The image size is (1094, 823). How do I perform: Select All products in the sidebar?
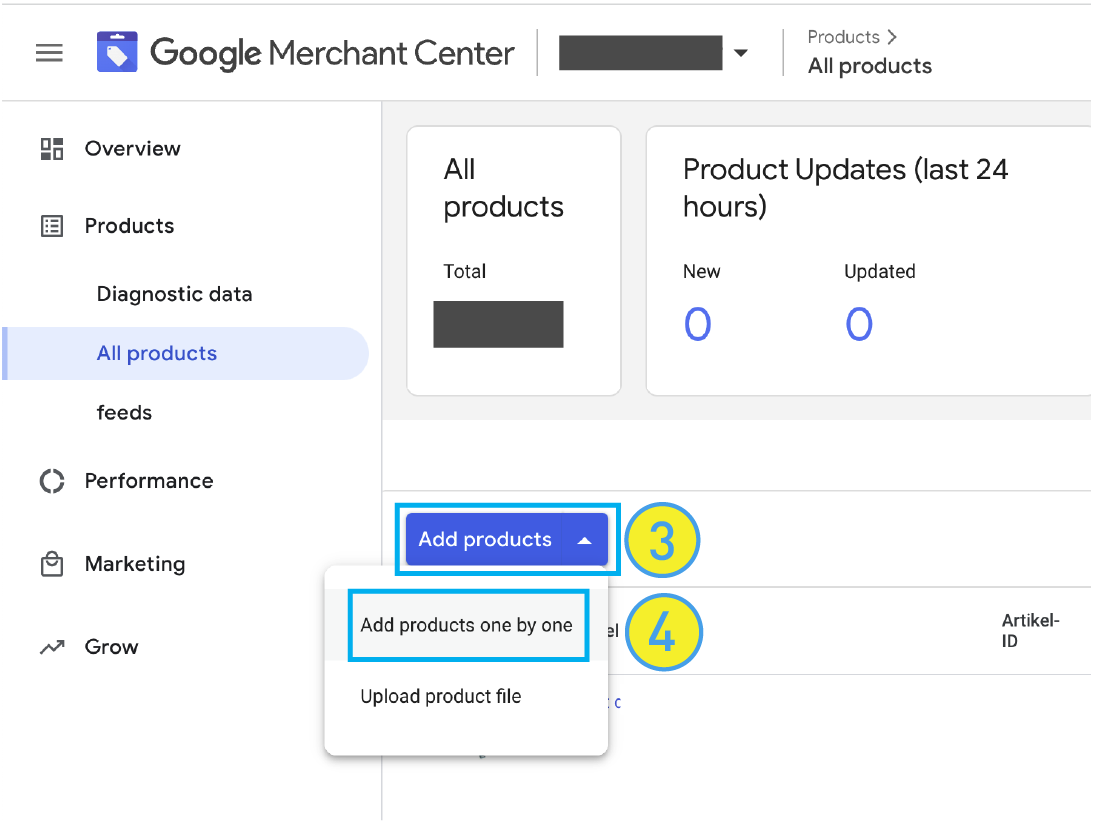click(x=157, y=353)
